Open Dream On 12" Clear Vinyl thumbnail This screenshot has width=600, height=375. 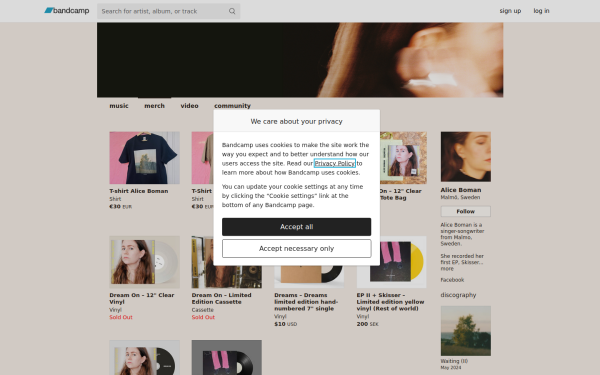(144, 262)
